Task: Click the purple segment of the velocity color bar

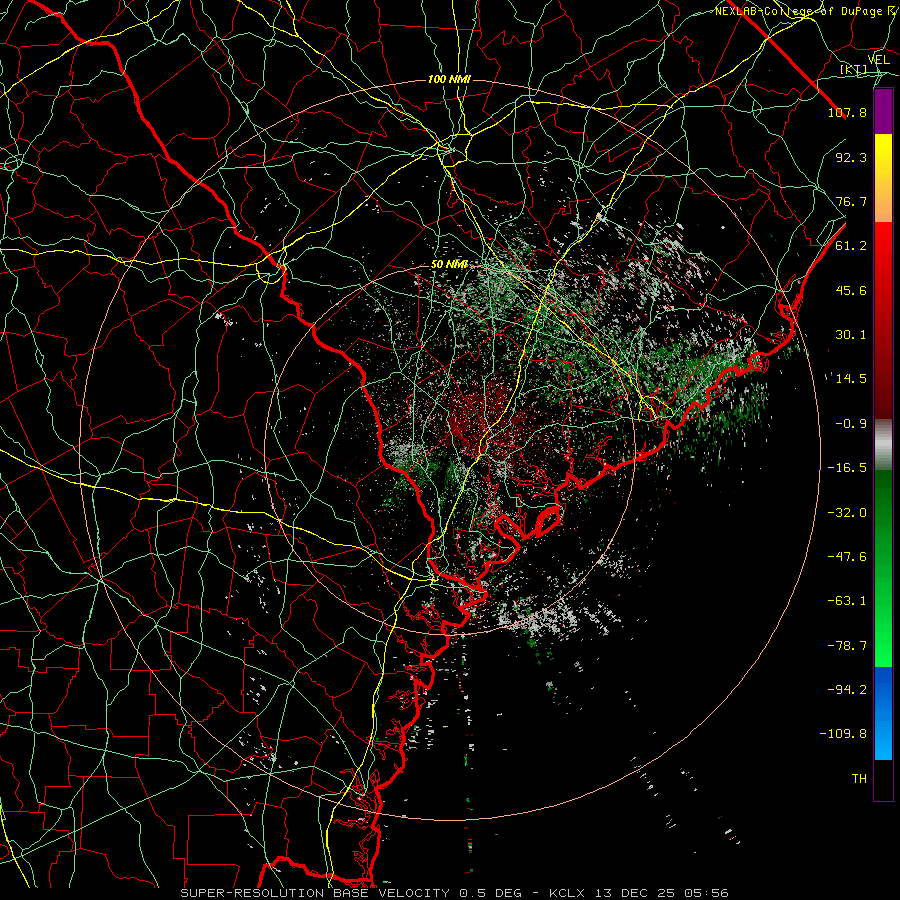Action: tap(883, 111)
